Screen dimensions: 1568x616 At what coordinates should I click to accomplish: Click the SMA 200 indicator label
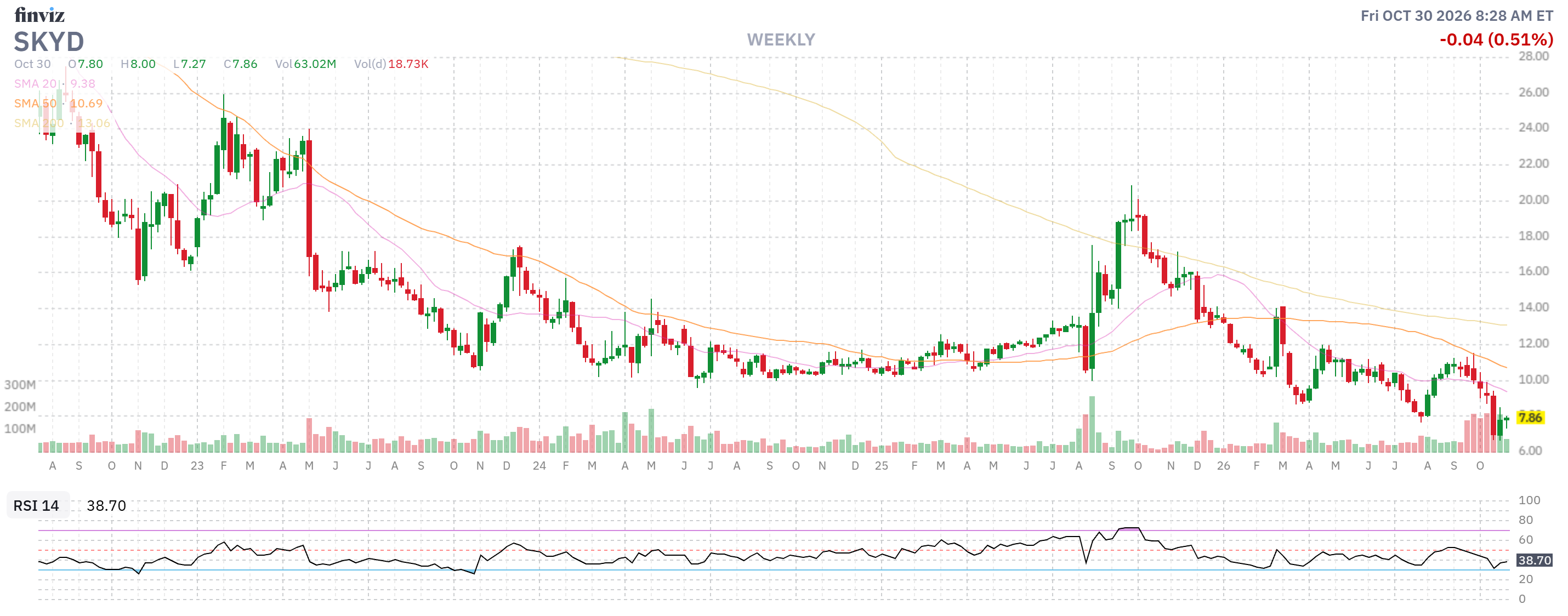pyautogui.click(x=39, y=123)
